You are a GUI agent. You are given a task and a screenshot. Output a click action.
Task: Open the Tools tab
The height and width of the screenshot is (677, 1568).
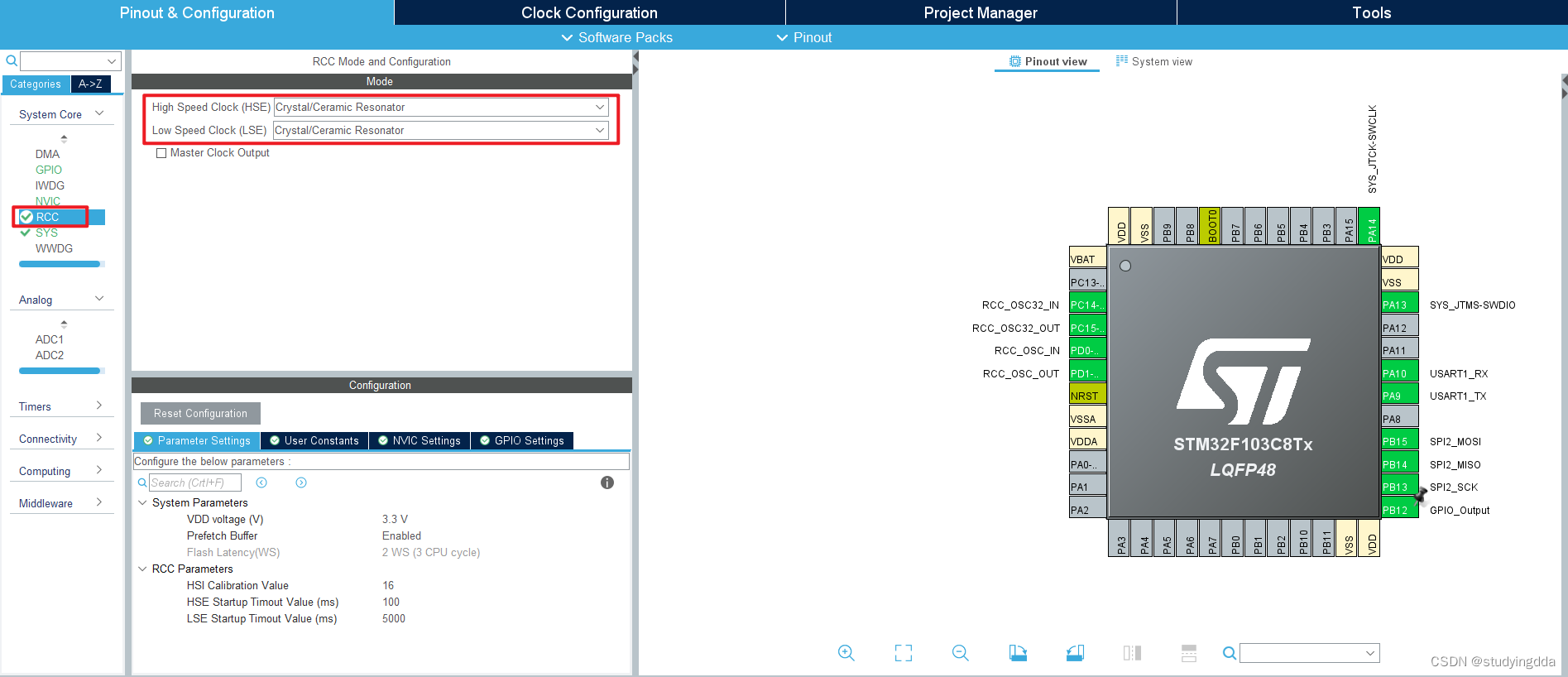[x=1372, y=12]
